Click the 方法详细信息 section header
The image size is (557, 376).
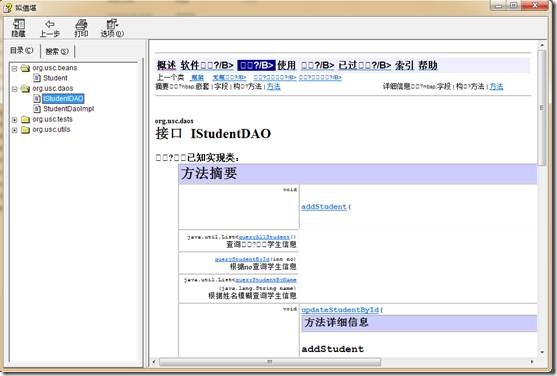click(419, 323)
